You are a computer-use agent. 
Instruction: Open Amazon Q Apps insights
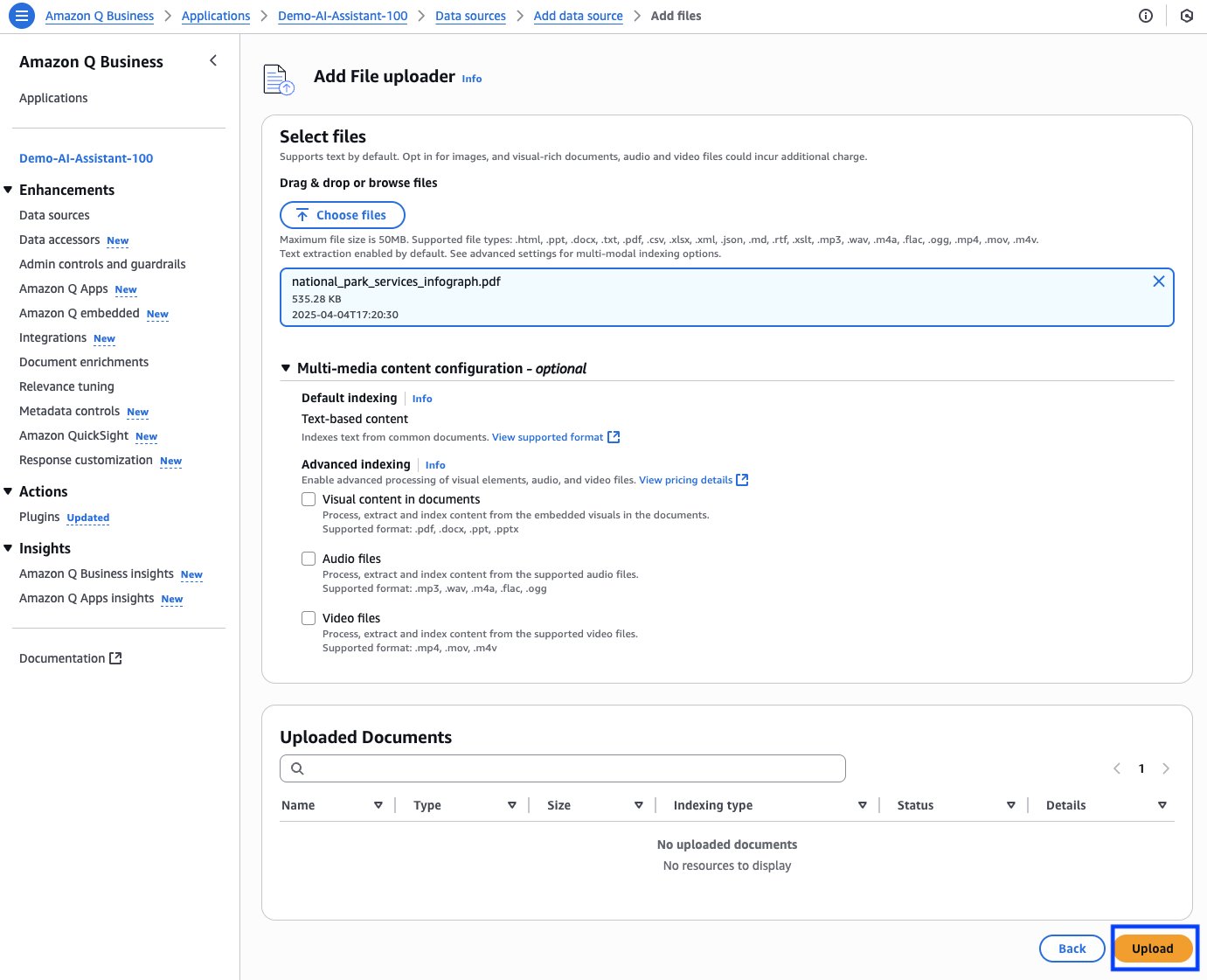coord(87,598)
